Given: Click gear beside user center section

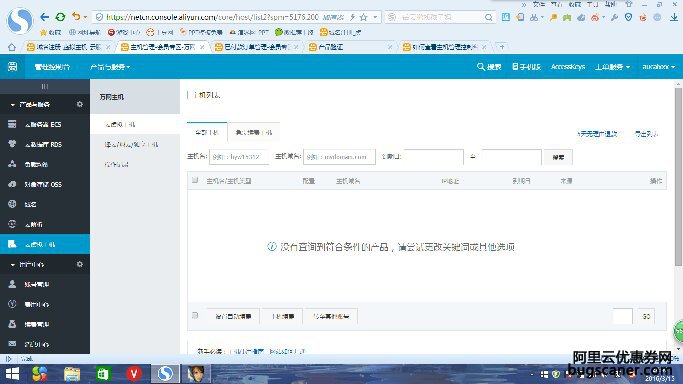Looking at the screenshot, I should pyautogui.click(x=80, y=264).
